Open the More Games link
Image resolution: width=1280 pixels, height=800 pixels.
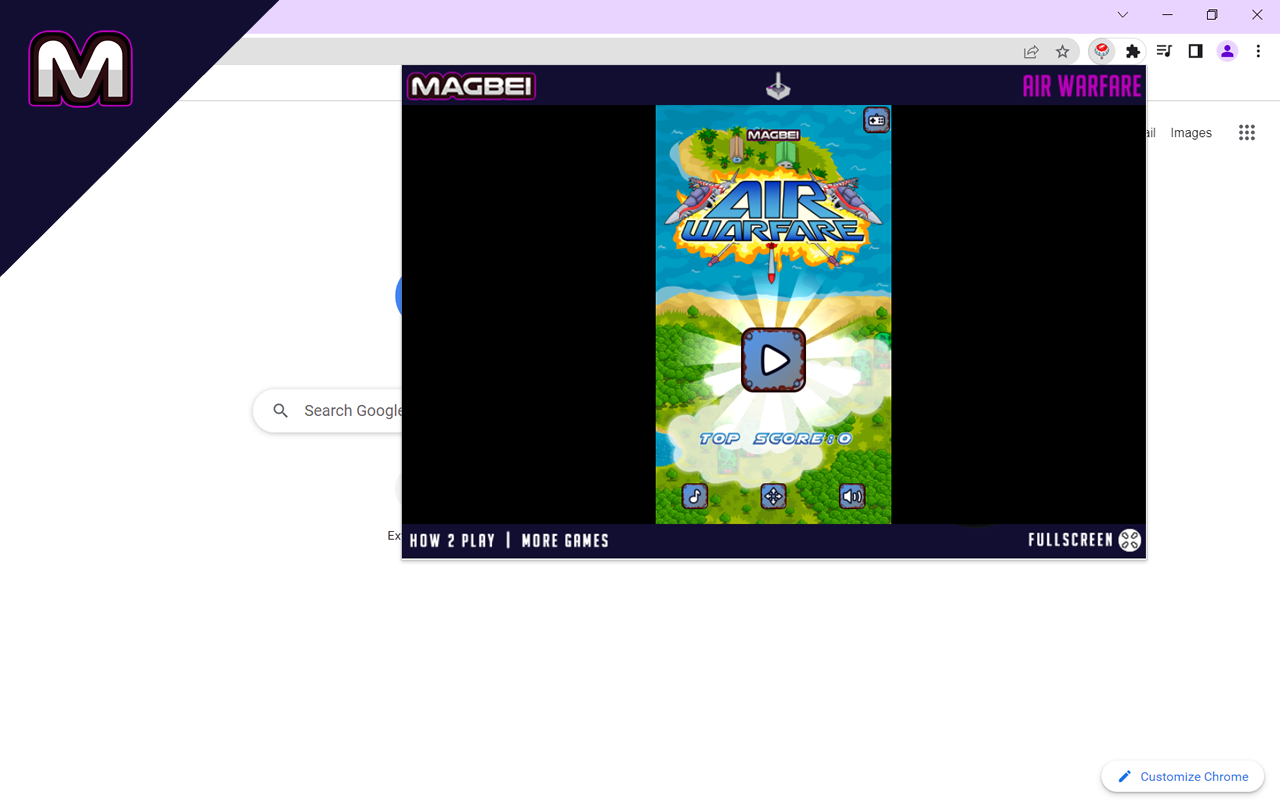[565, 541]
